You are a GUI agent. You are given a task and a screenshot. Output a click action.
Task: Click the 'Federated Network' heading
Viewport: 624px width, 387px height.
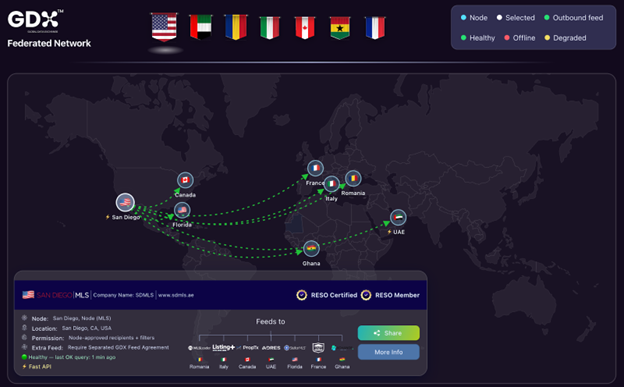(x=49, y=43)
